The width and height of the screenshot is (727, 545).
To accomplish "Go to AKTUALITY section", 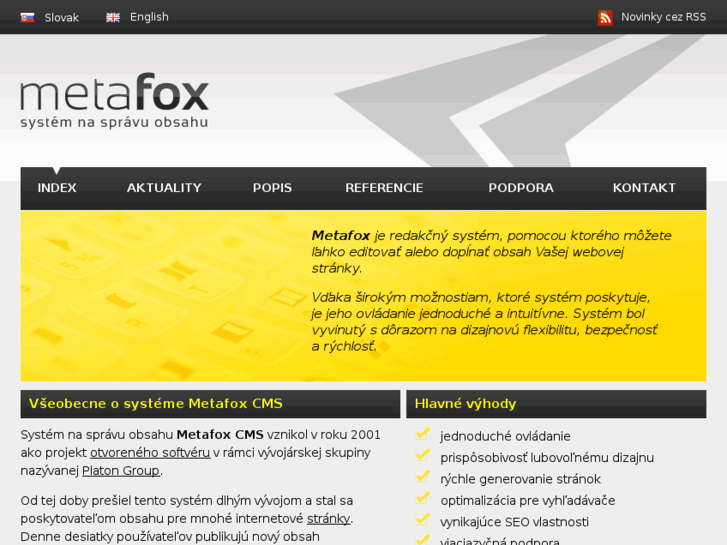I will click(164, 188).
